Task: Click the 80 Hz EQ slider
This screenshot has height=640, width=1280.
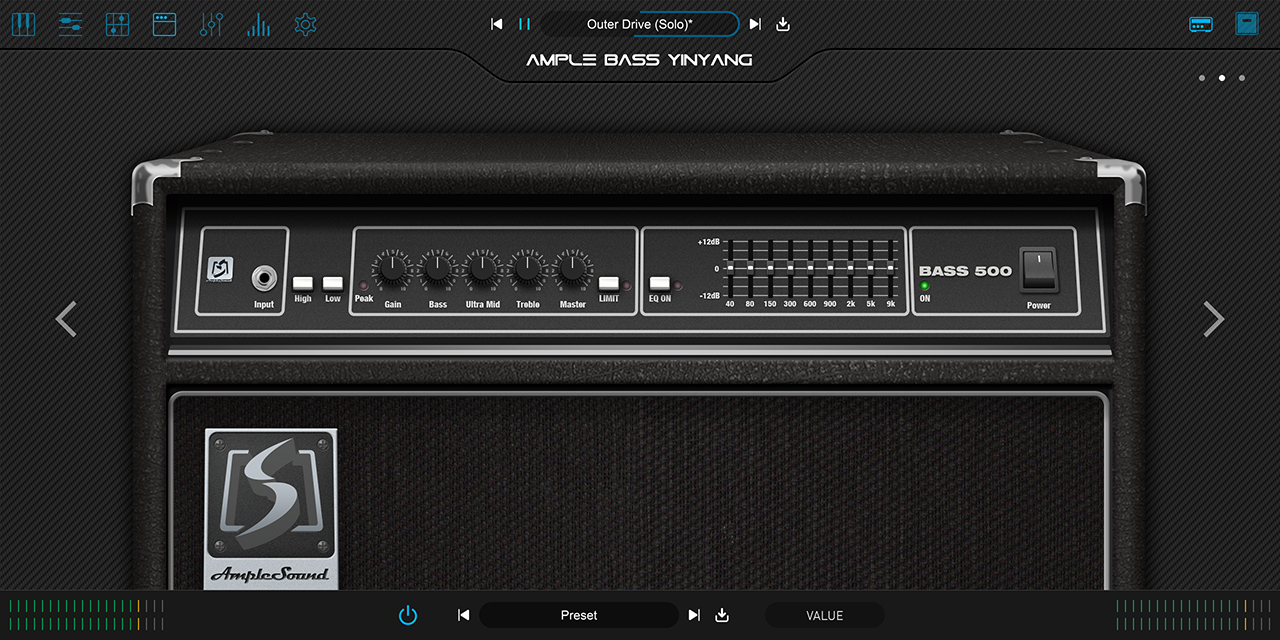Action: (x=750, y=268)
